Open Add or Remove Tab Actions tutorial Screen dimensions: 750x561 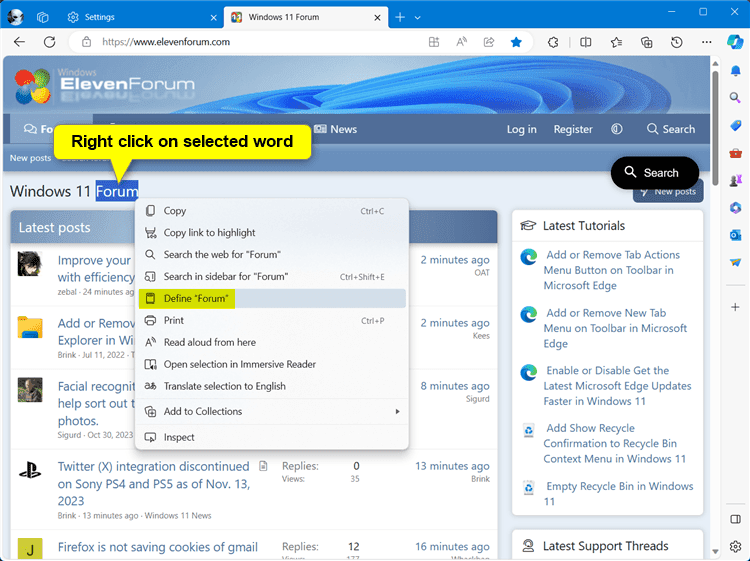coord(612,270)
